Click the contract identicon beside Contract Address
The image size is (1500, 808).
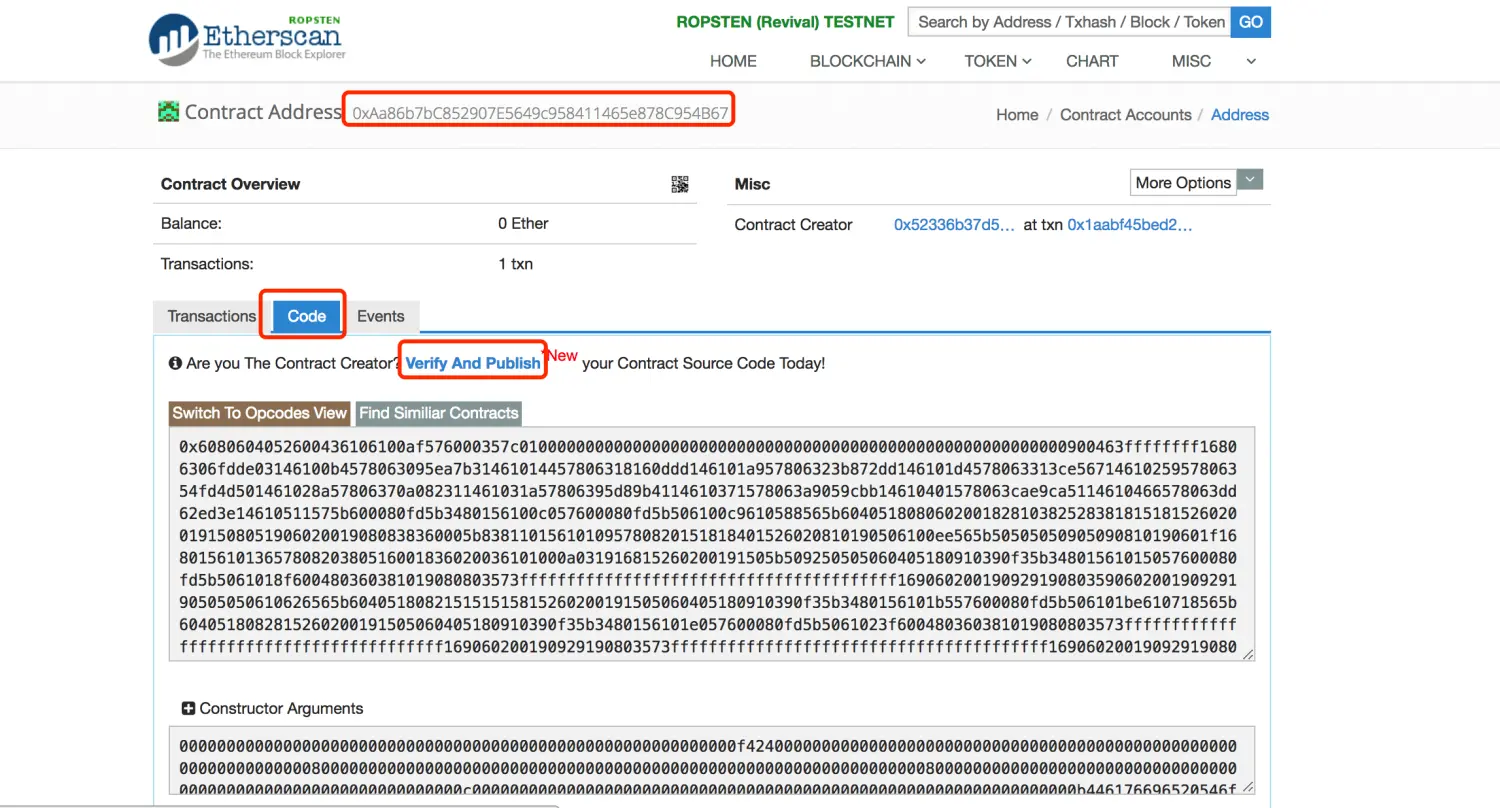(x=169, y=112)
